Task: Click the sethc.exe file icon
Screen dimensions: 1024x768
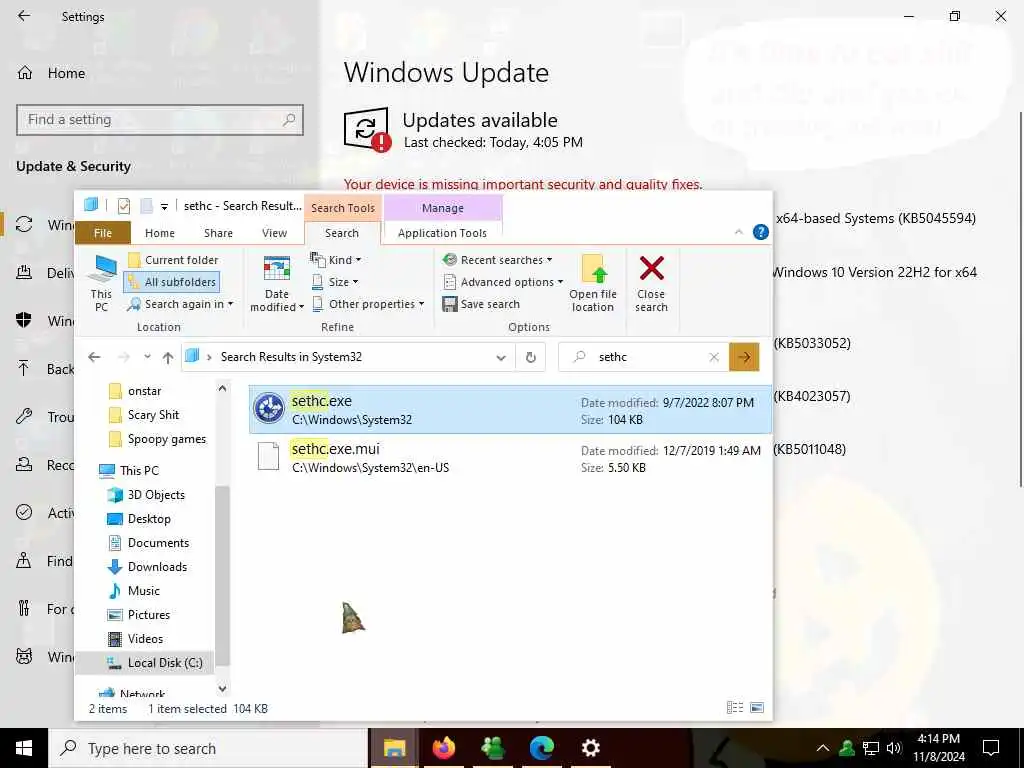Action: (269, 409)
